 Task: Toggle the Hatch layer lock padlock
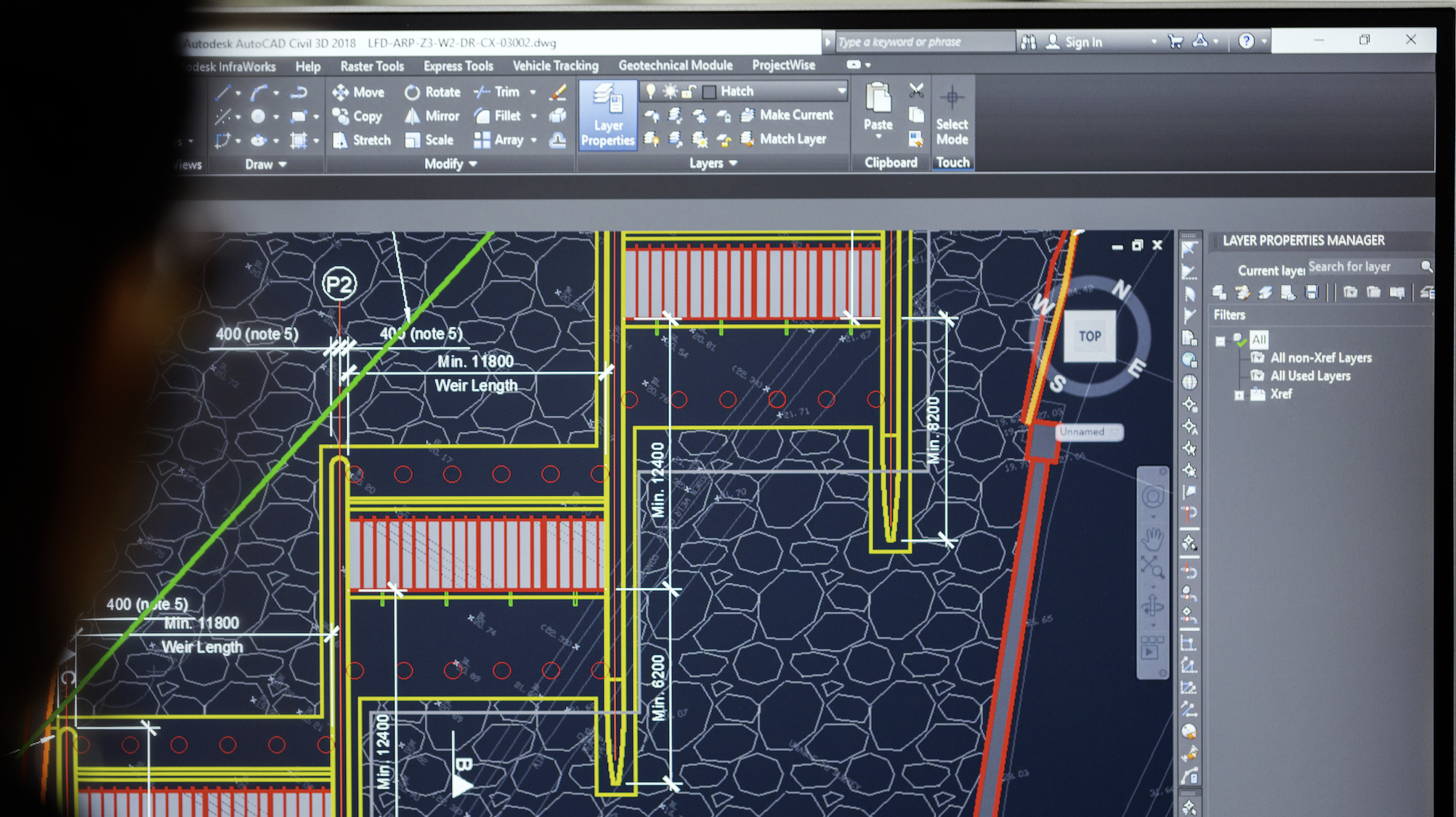[x=688, y=92]
